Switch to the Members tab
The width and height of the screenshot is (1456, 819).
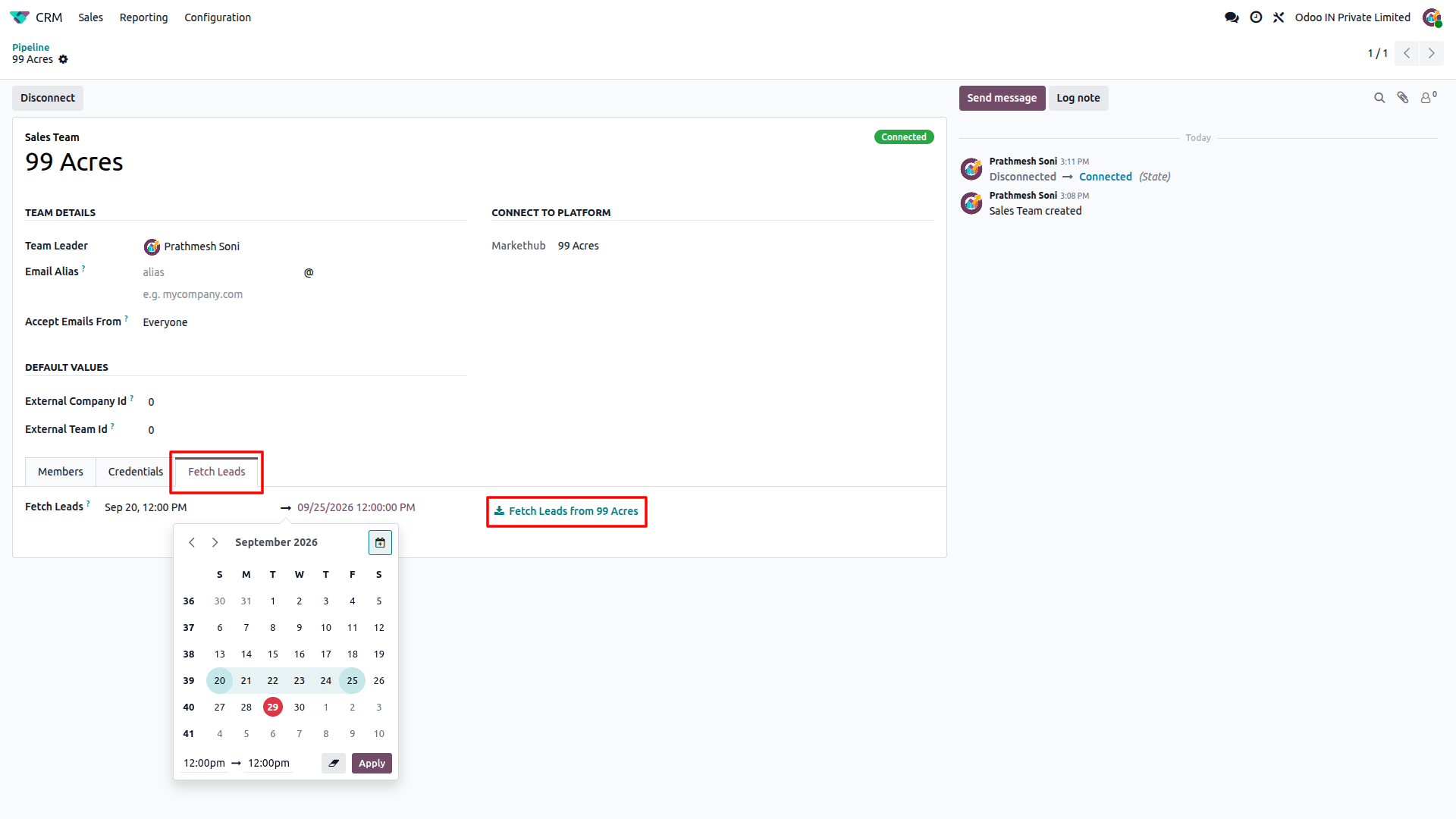click(x=61, y=472)
